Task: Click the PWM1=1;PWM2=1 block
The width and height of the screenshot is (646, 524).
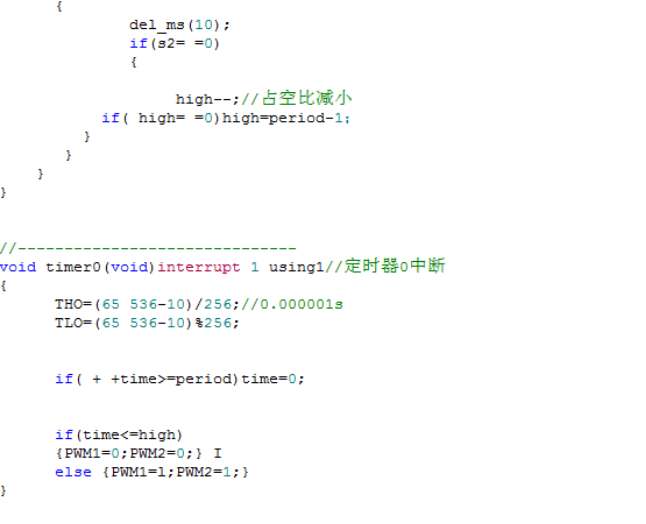Action: coord(176,472)
